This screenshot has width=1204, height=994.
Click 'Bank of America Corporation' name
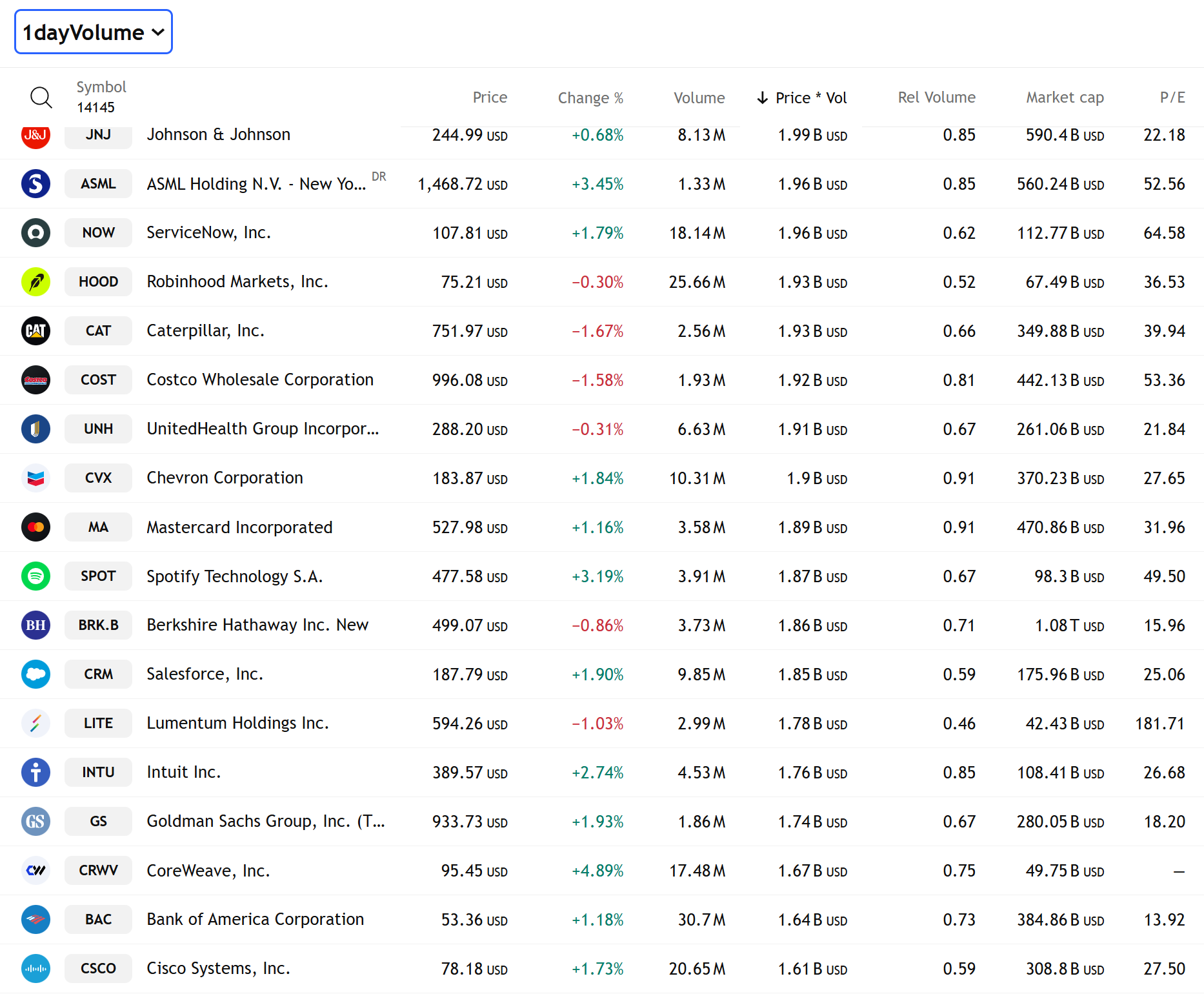[x=255, y=920]
